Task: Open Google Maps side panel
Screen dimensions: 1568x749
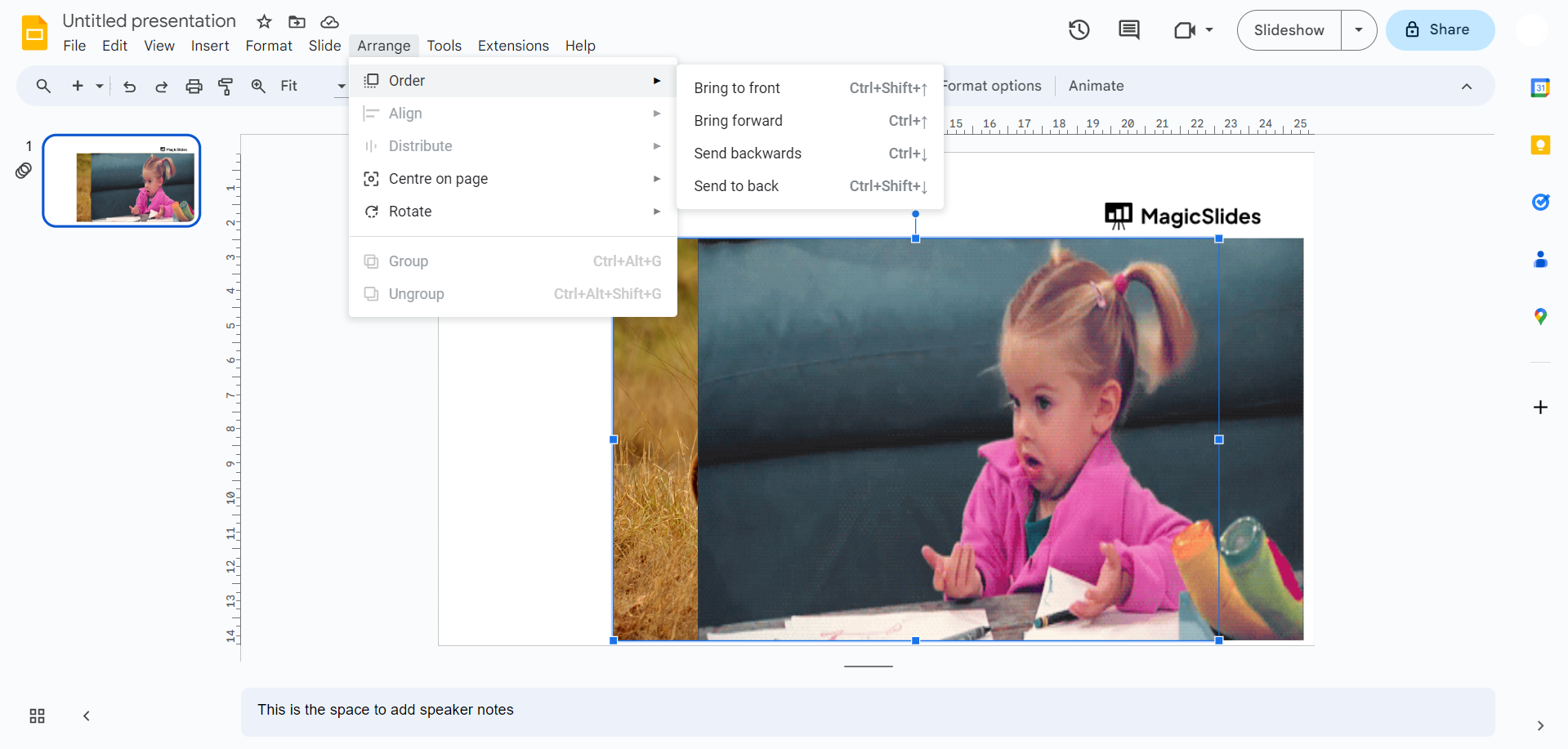Action: pos(1540,316)
